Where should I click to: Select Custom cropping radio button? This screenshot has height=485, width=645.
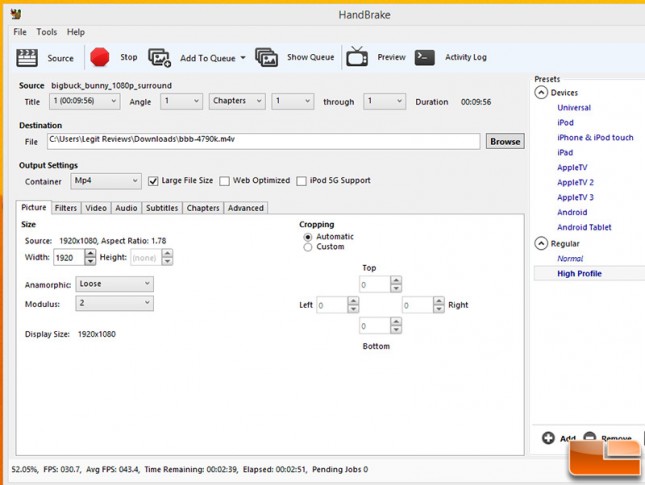coord(307,247)
